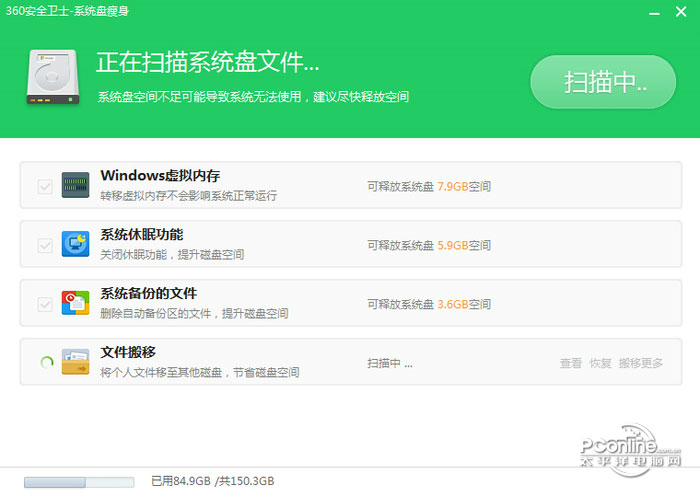The height and width of the screenshot is (497, 700).
Task: Toggle the Windows虚拟内存 checkbox
Action: (x=45, y=186)
